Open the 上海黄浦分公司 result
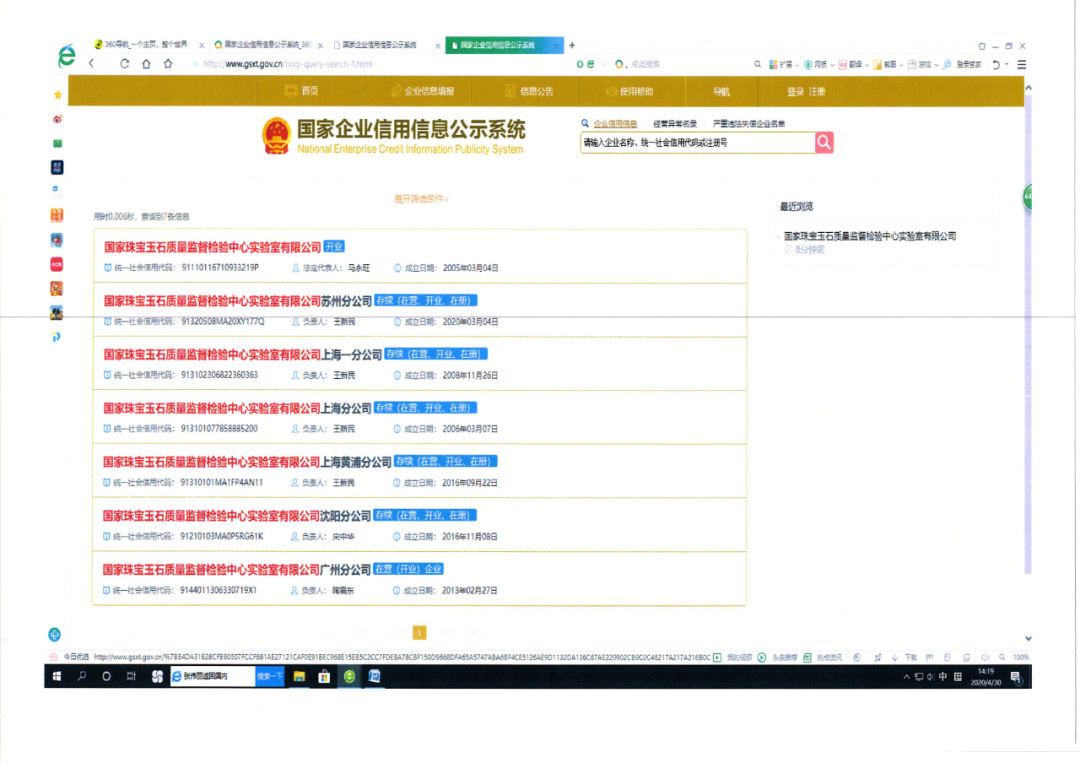This screenshot has width=1080, height=763. pyautogui.click(x=247, y=462)
